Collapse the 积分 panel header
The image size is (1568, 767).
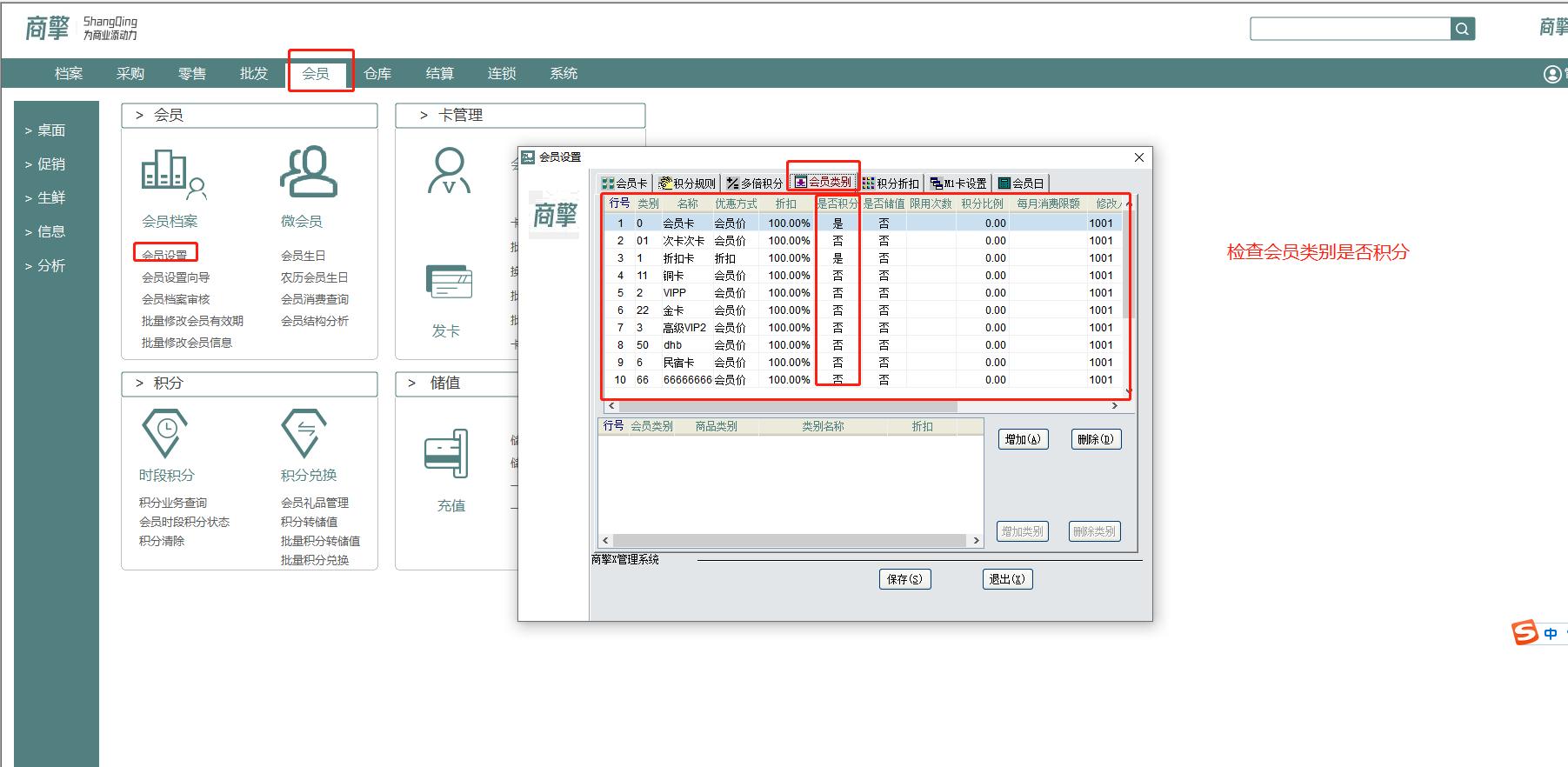(250, 383)
